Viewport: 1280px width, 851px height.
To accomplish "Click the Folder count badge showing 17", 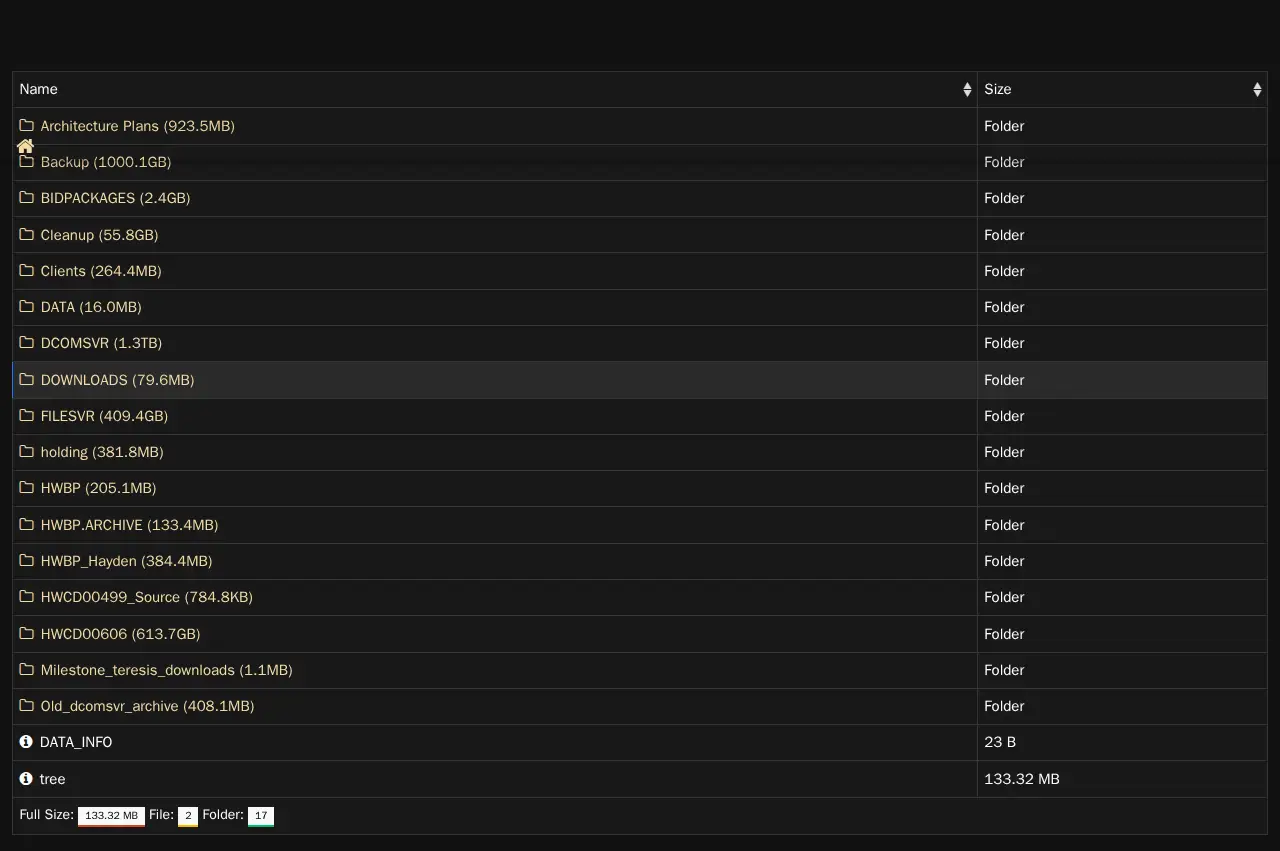I will tap(261, 816).
